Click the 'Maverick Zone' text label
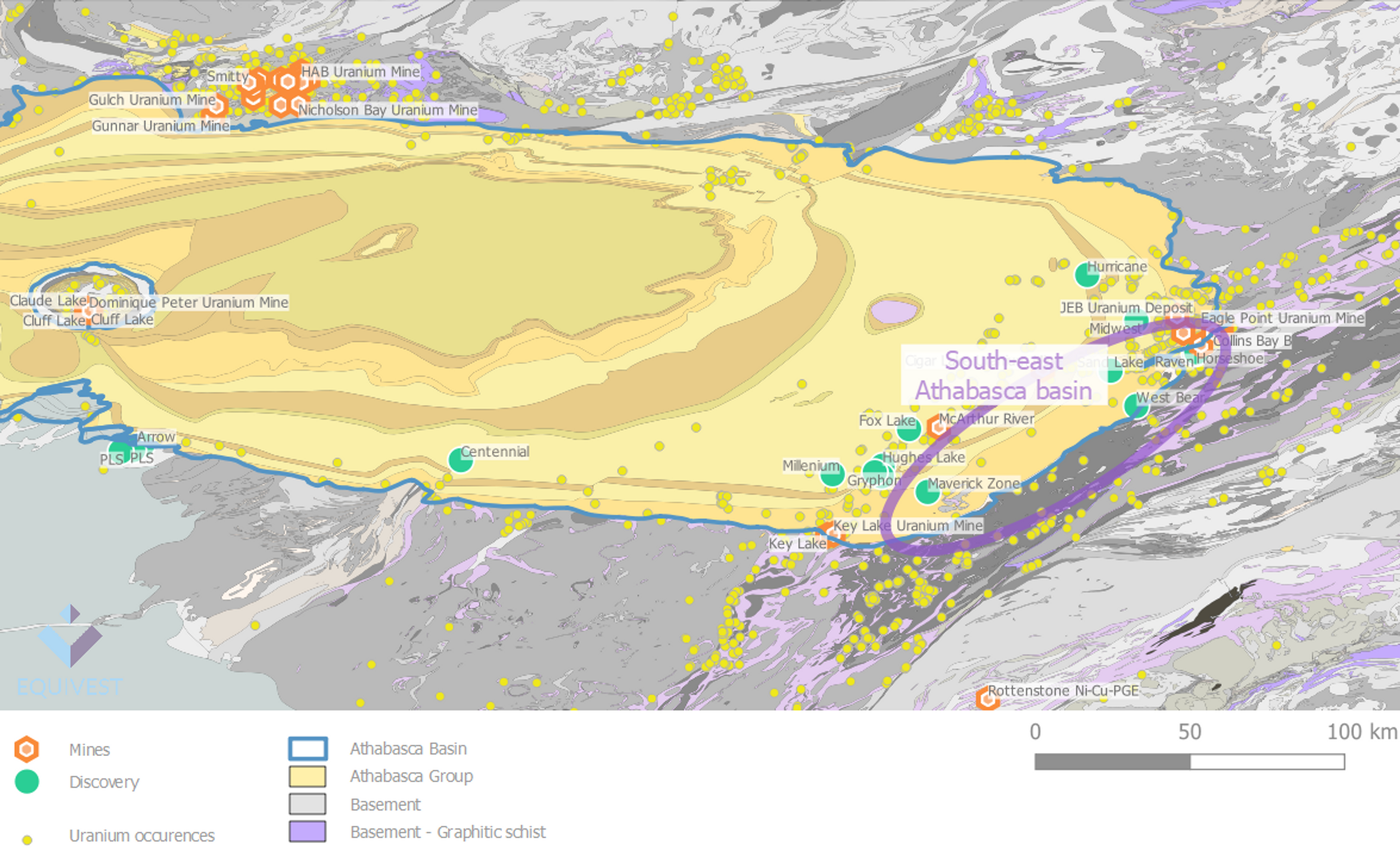Image resolution: width=1400 pixels, height=858 pixels. click(974, 483)
